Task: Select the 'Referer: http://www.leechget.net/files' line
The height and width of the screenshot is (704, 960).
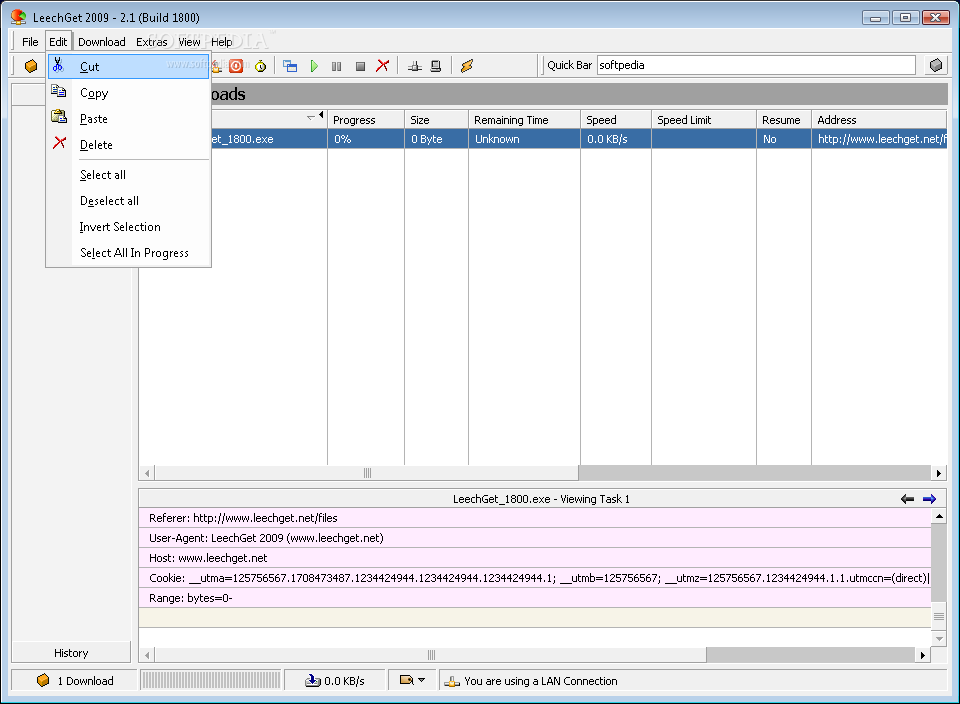Action: (535, 518)
